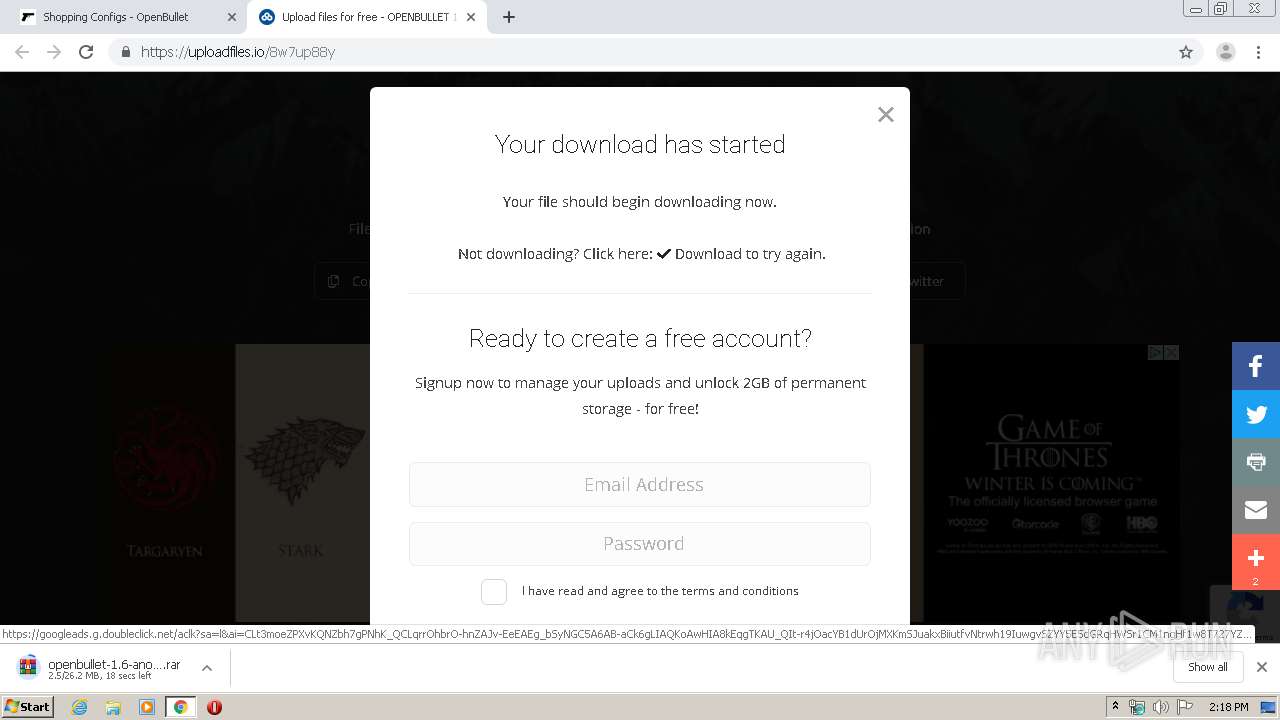Share page on Twitter sidebar icon

1256,414
